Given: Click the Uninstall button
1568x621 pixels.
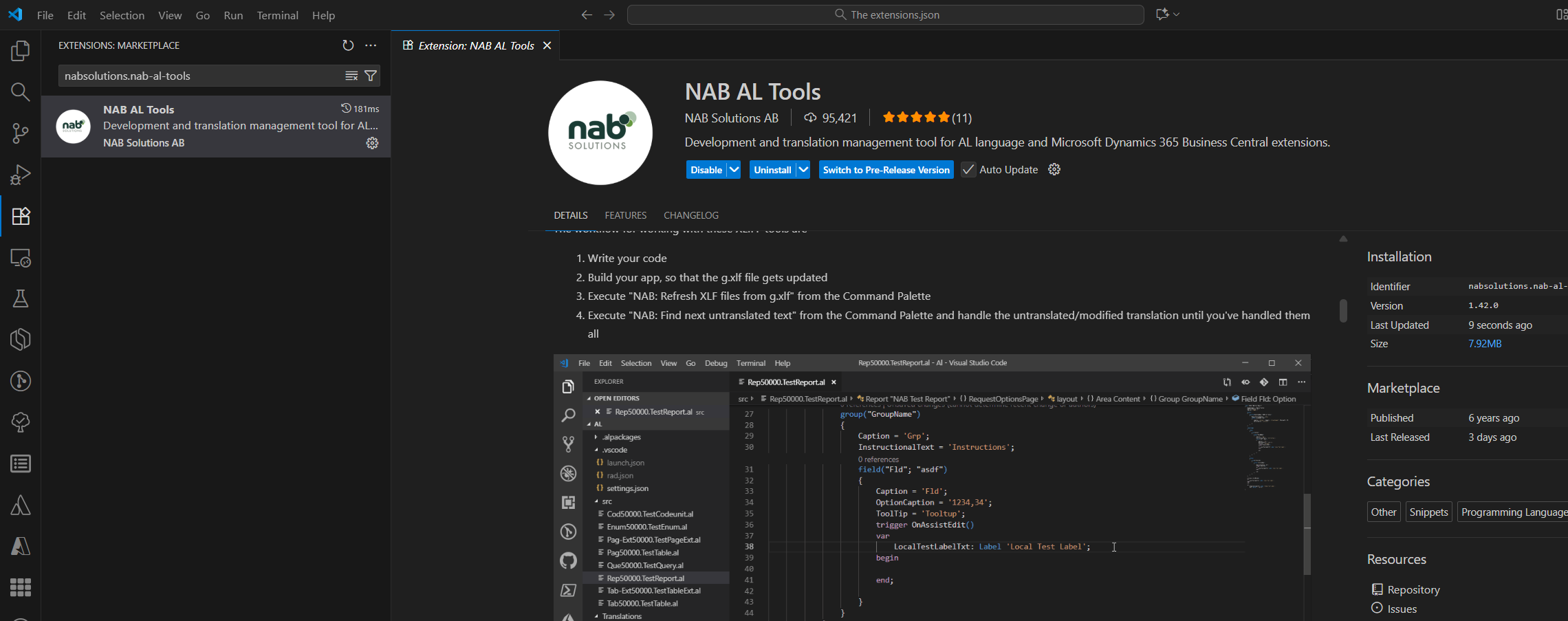Looking at the screenshot, I should 772,170.
